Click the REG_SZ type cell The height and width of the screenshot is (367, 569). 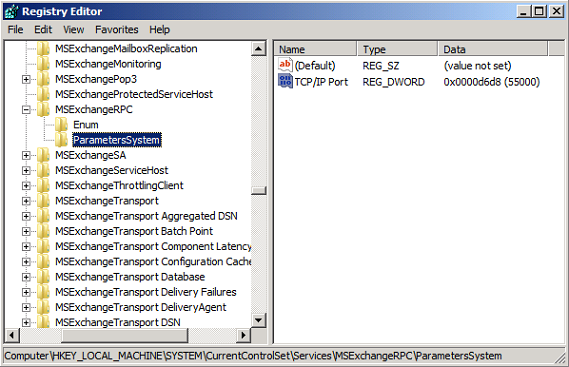pyautogui.click(x=381, y=66)
